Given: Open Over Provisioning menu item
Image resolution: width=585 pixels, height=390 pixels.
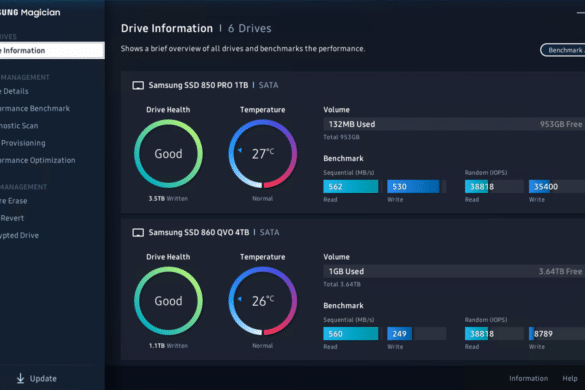Looking at the screenshot, I should click(x=23, y=143).
